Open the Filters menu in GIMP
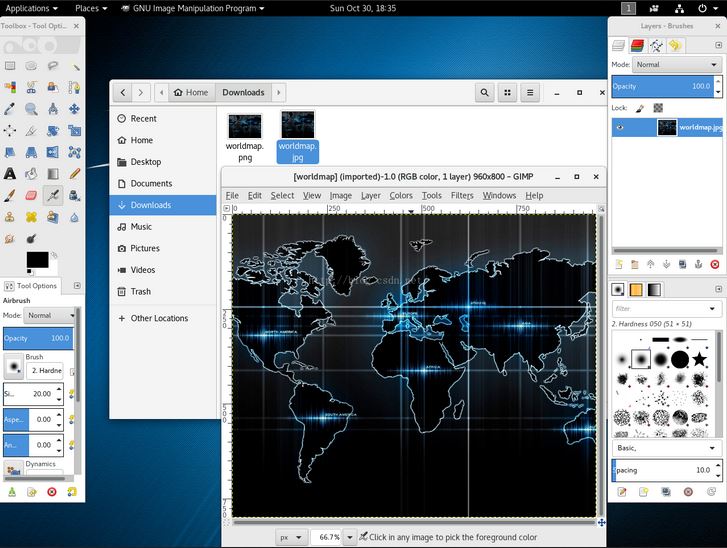The width and height of the screenshot is (727, 548). (x=462, y=196)
